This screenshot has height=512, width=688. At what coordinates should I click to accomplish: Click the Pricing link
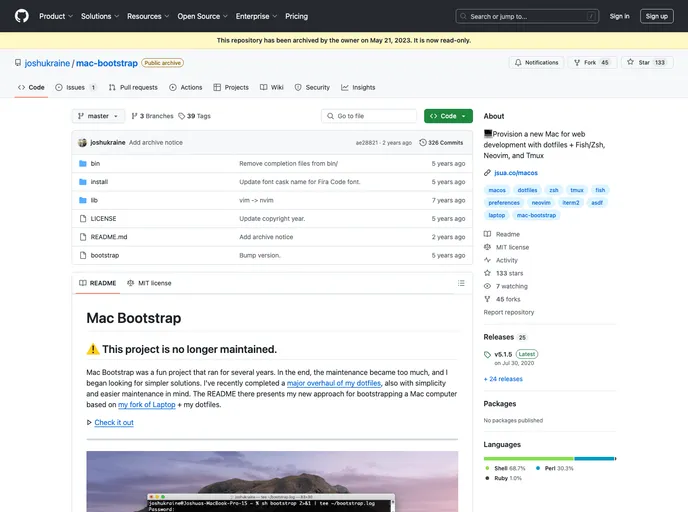pos(297,16)
